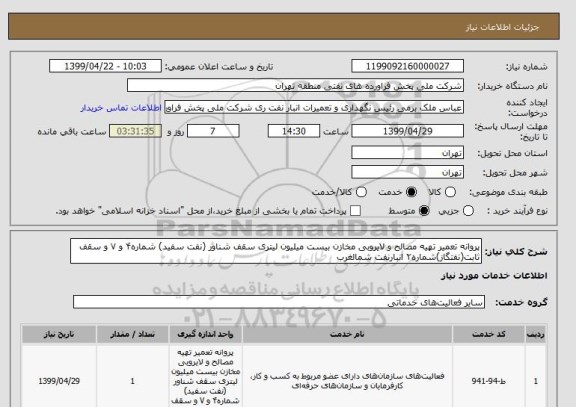Click the deadline date field 1399/04/29
Screen dimensions: 576x407
click(x=407, y=131)
